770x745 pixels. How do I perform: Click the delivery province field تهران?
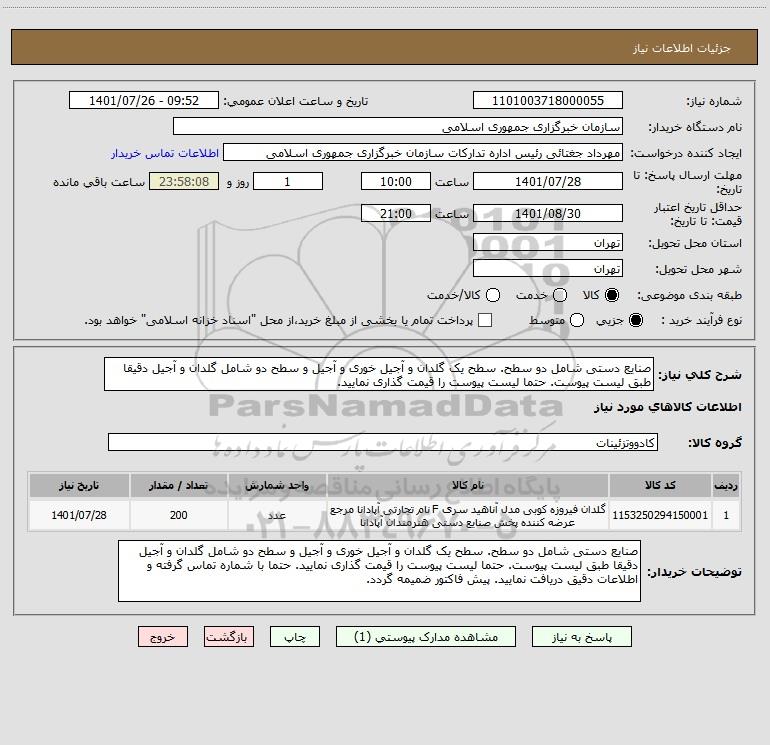548,242
